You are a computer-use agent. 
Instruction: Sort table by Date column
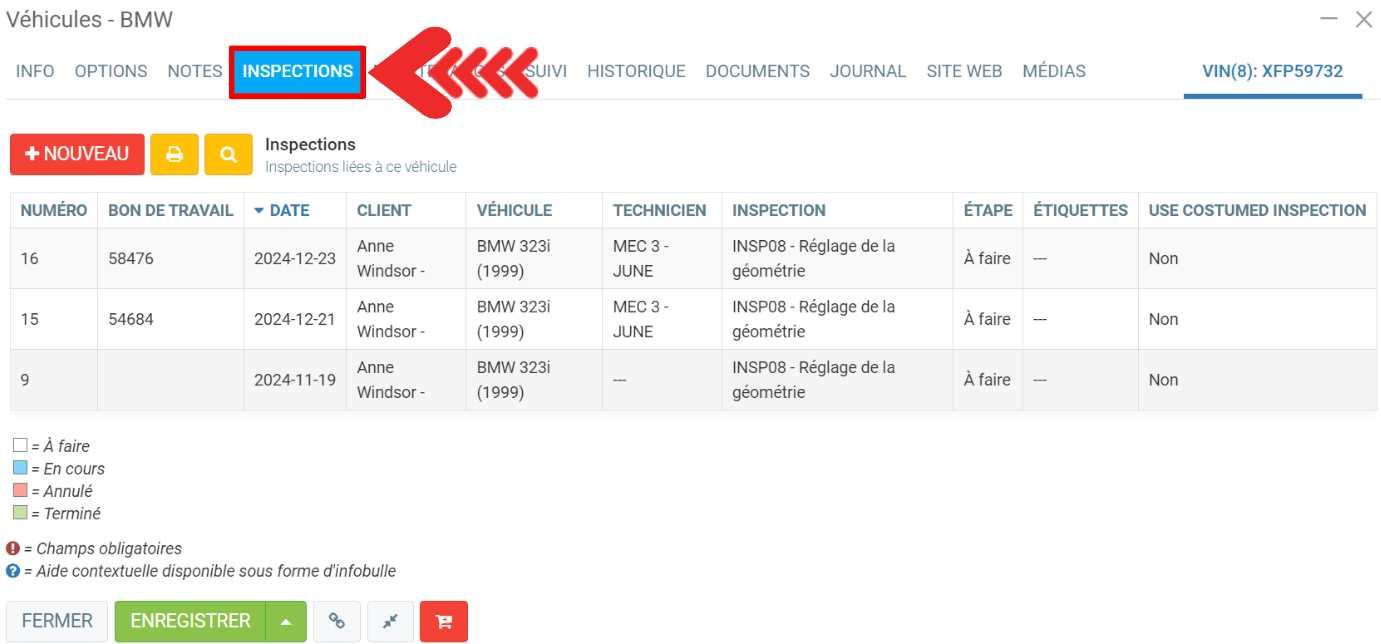click(288, 210)
